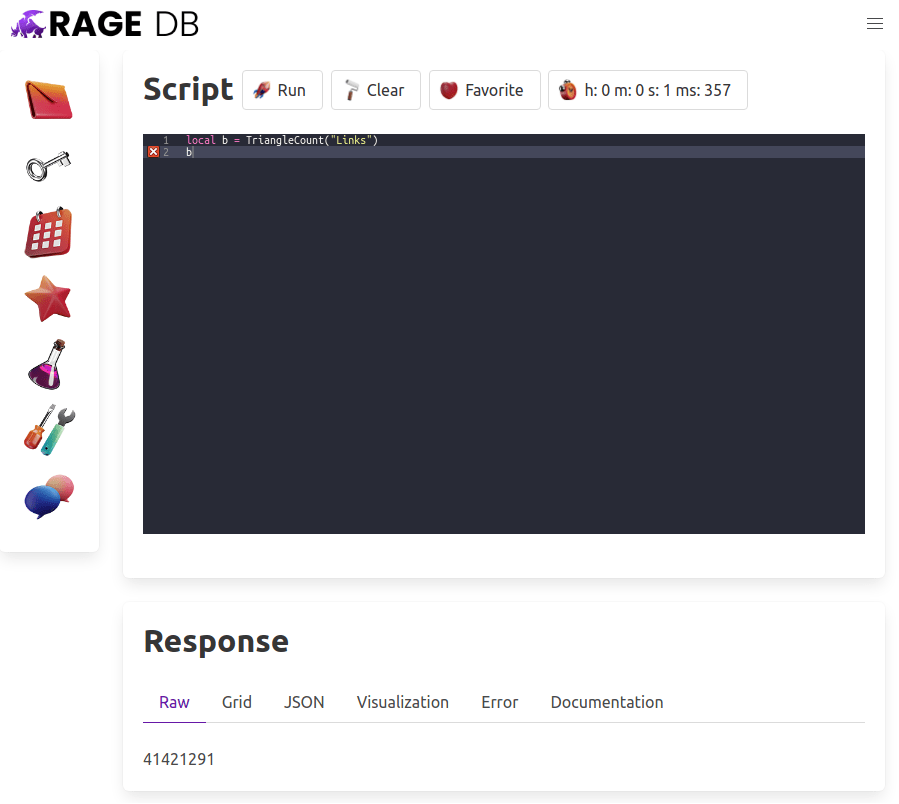
Task: Select the red calendar sidebar icon
Action: [49, 233]
